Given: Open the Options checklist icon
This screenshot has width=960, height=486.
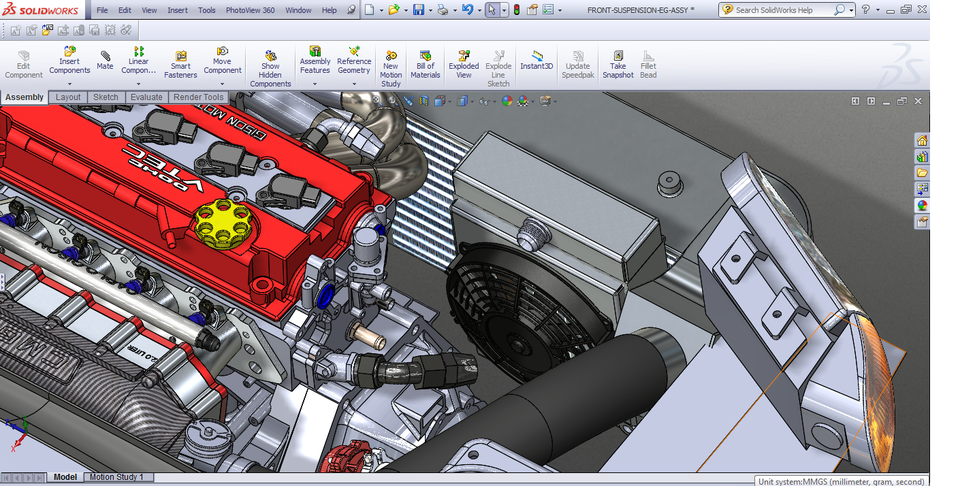Looking at the screenshot, I should point(548,10).
